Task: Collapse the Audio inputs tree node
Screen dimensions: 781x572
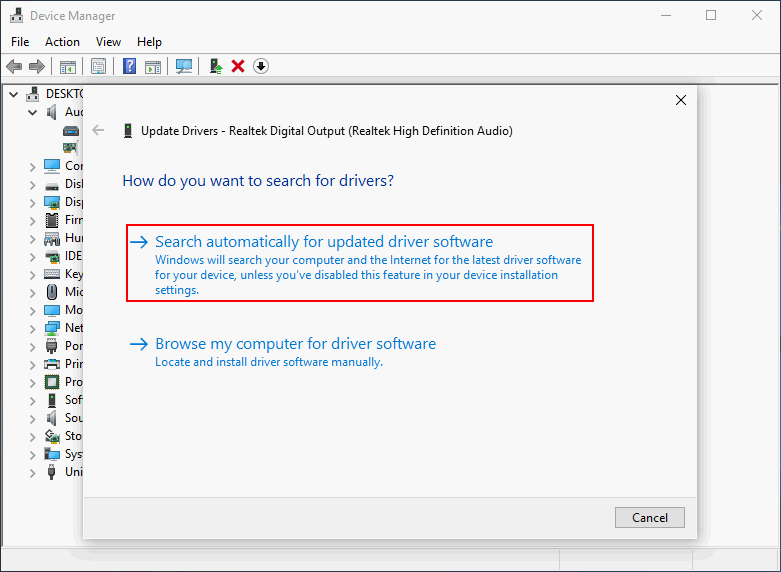Action: 32,113
